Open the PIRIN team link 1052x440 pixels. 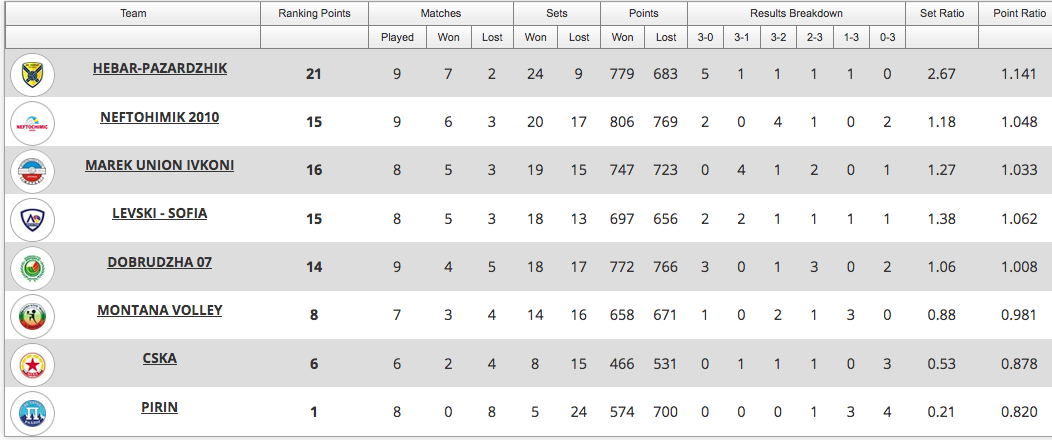tap(160, 407)
